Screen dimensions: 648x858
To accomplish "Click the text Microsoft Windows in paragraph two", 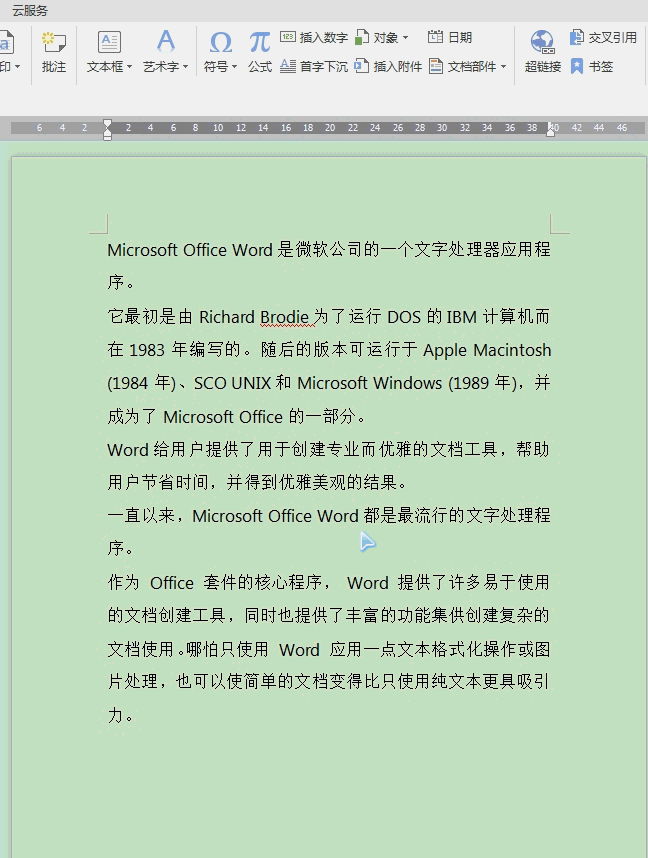I will [x=369, y=383].
